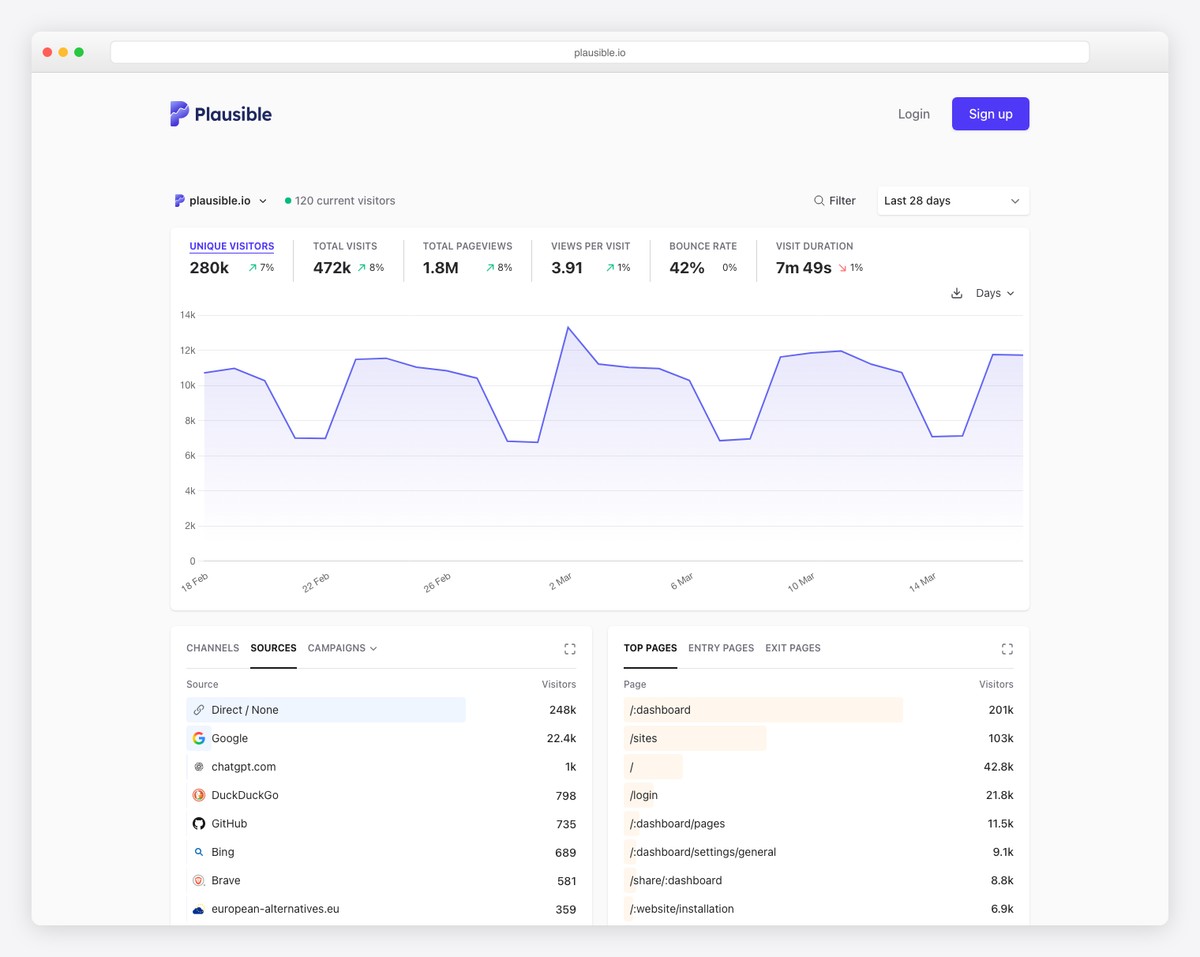This screenshot has width=1200, height=957.
Task: Click the chart export download icon
Action: coord(956,293)
